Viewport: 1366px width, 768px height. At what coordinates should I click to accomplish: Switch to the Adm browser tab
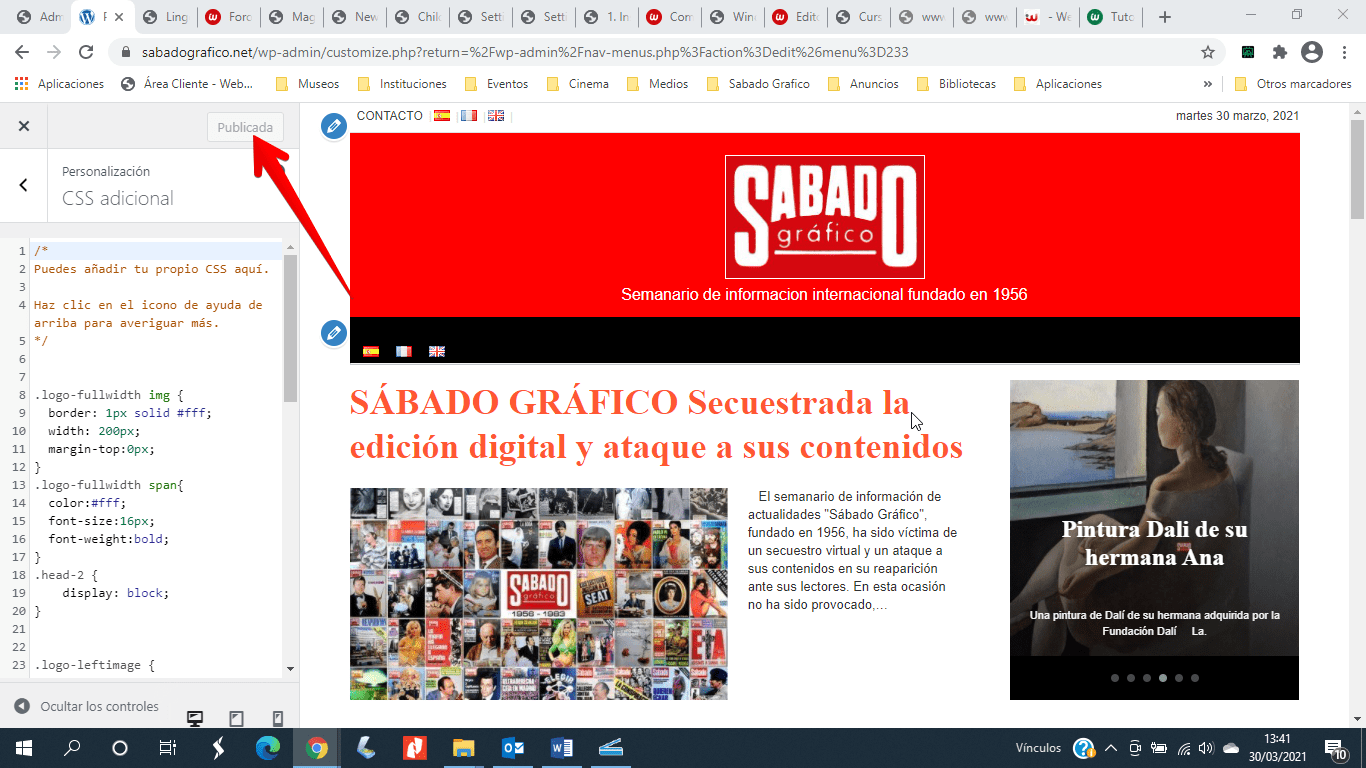[39, 17]
